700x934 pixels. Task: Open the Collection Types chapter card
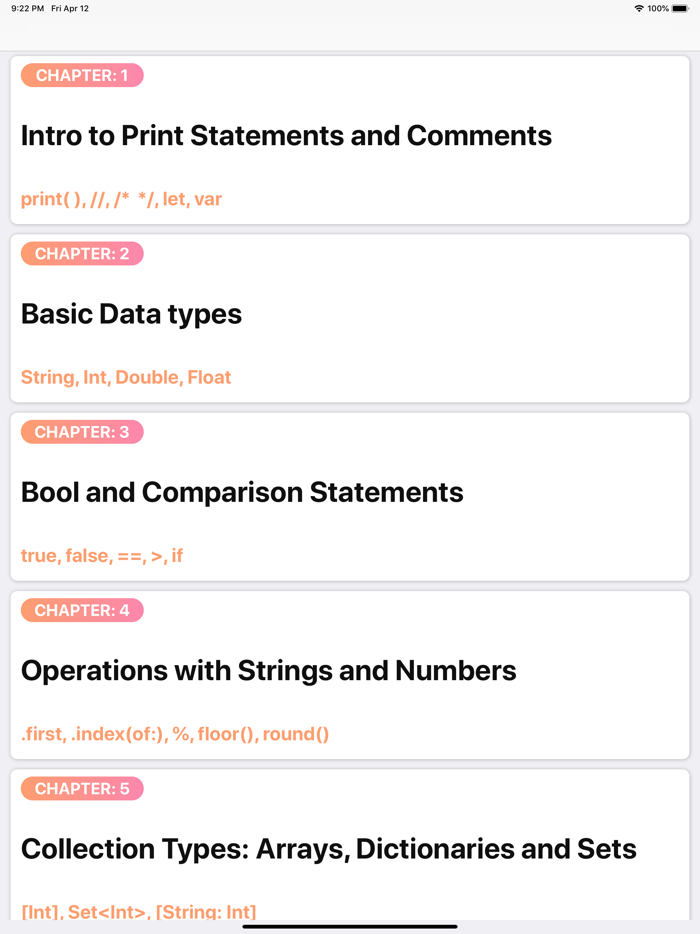coord(328,849)
